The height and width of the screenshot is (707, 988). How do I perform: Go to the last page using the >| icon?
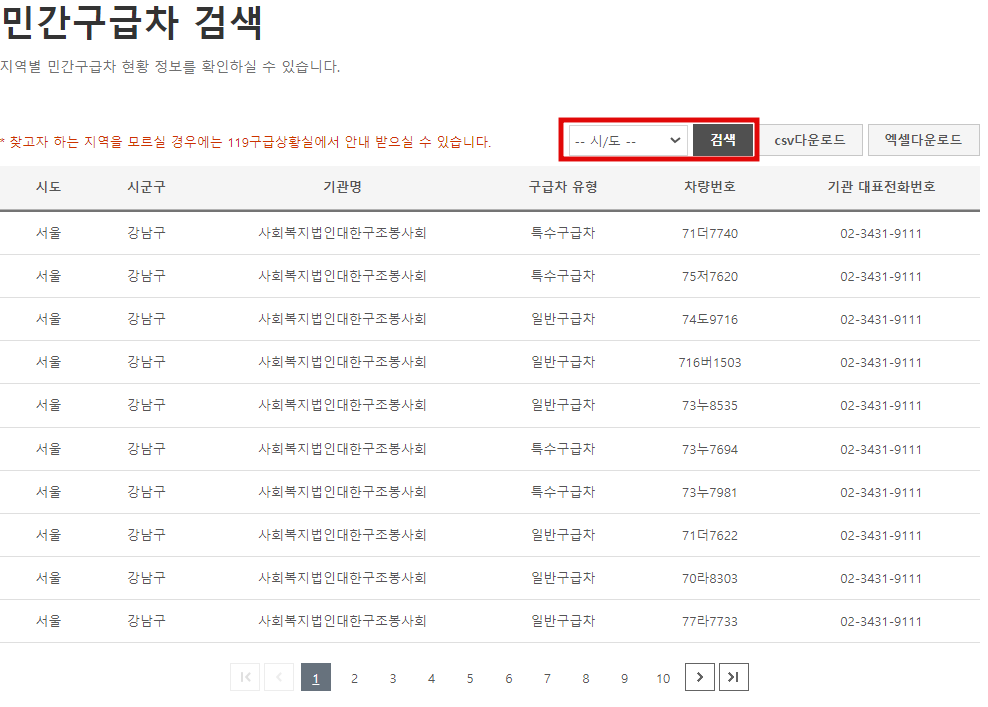click(x=734, y=677)
